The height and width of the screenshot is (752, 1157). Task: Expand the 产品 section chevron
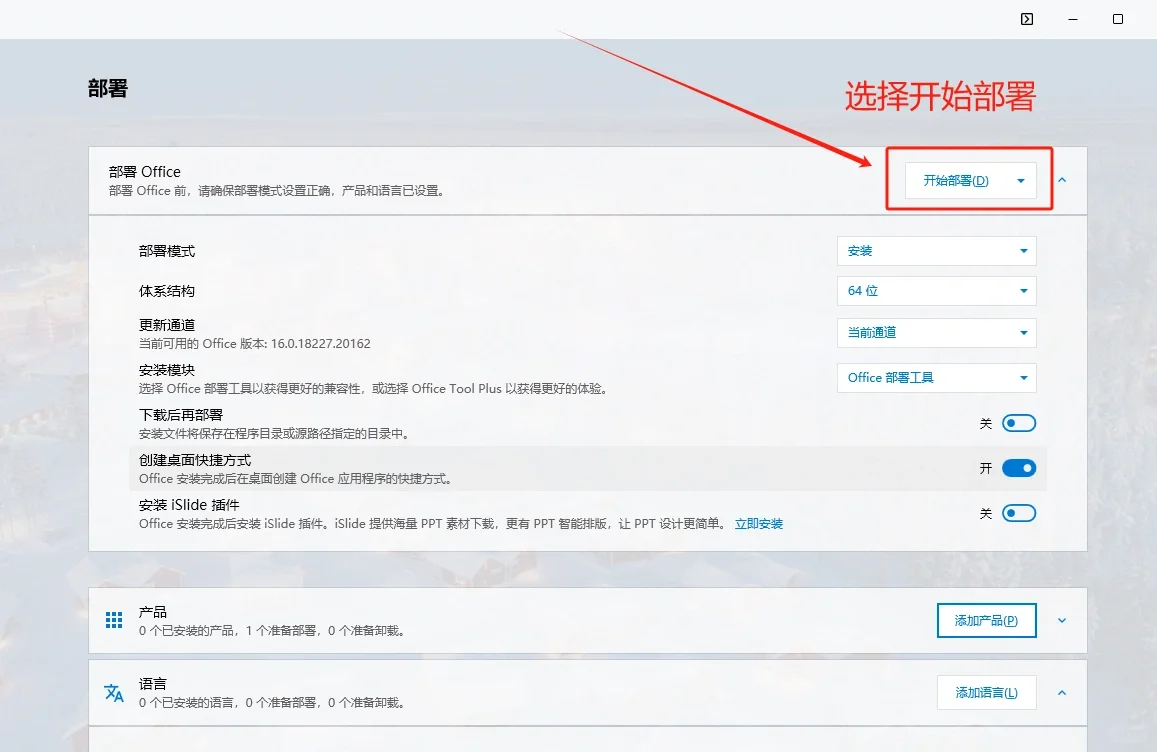[x=1061, y=620]
